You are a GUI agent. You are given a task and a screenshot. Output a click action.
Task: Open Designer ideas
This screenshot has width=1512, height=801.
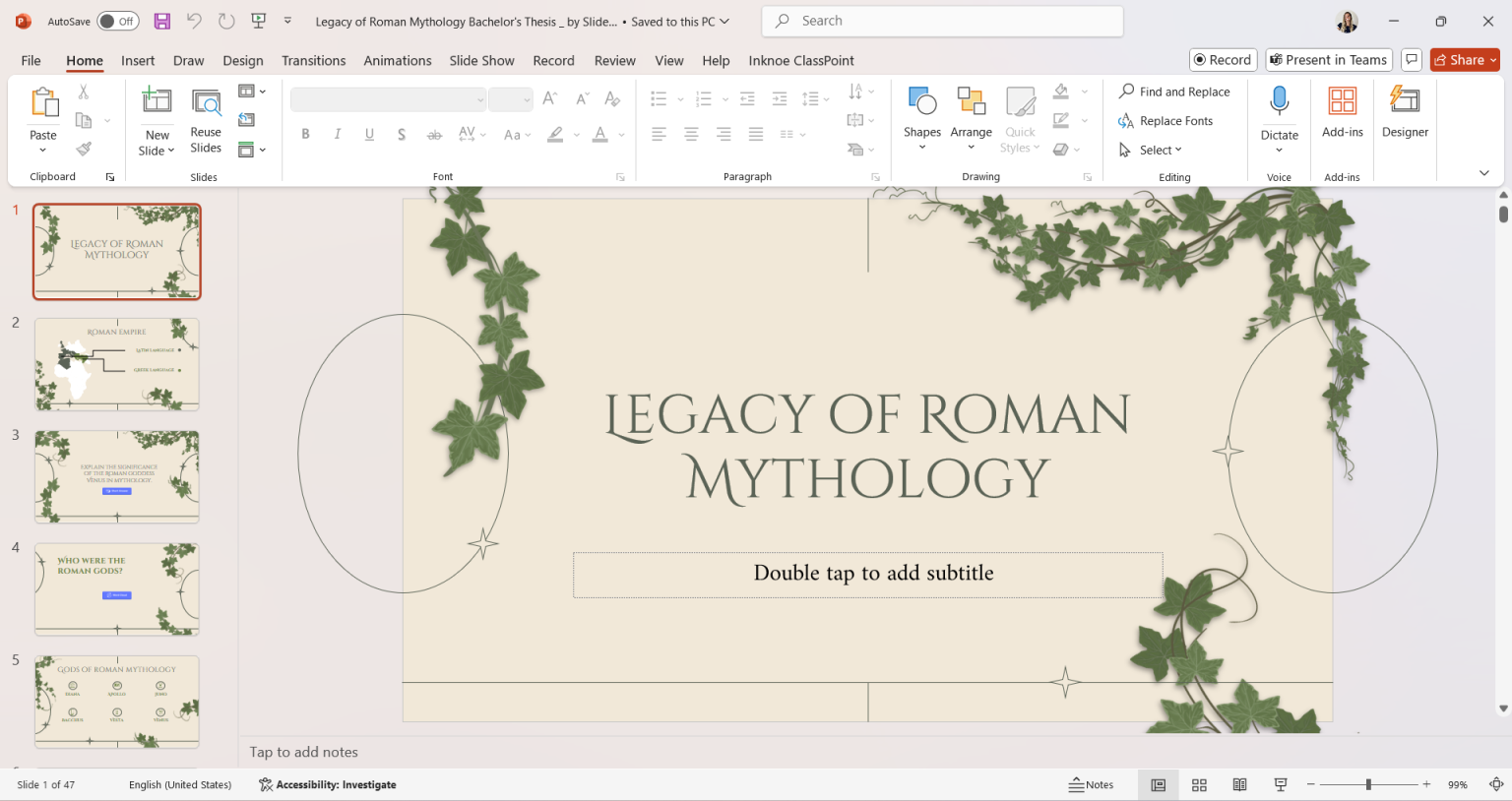[x=1405, y=111]
